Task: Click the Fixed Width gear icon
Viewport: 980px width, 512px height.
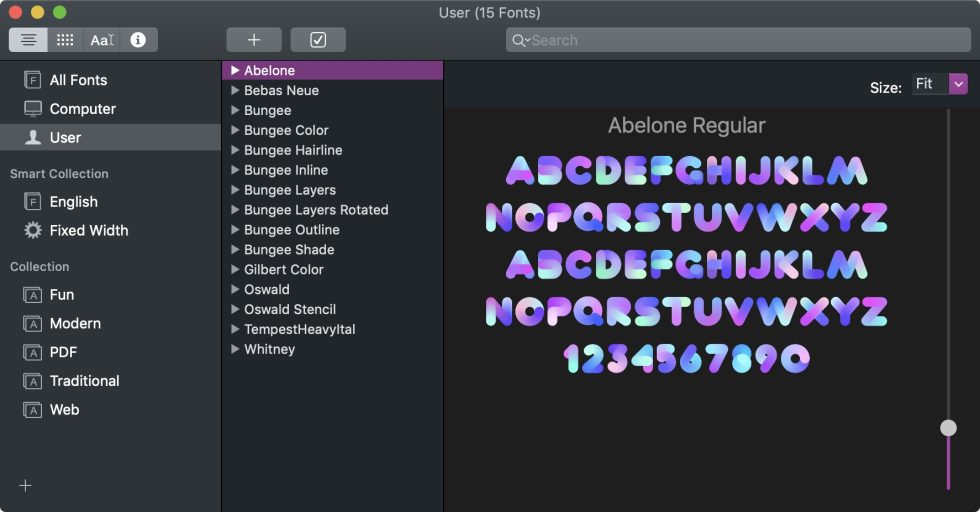Action: [x=32, y=231]
